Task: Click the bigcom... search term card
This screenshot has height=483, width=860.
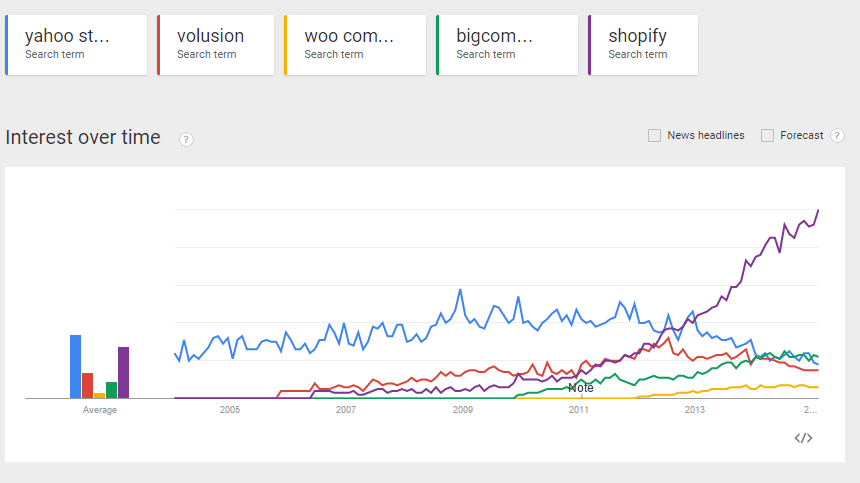Action: pos(507,45)
